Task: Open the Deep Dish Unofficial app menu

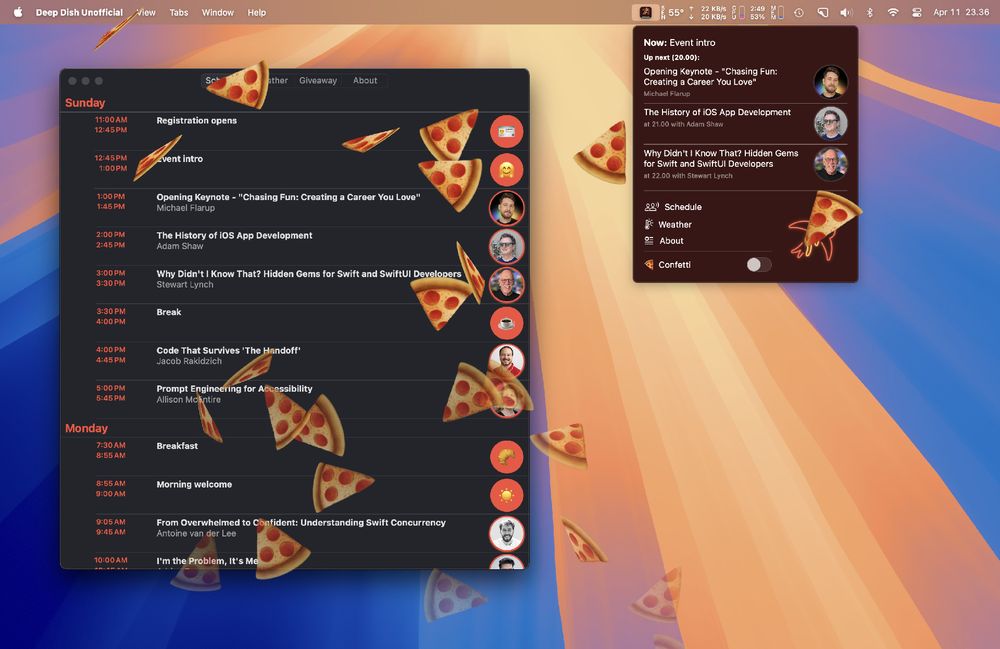Action: (79, 12)
